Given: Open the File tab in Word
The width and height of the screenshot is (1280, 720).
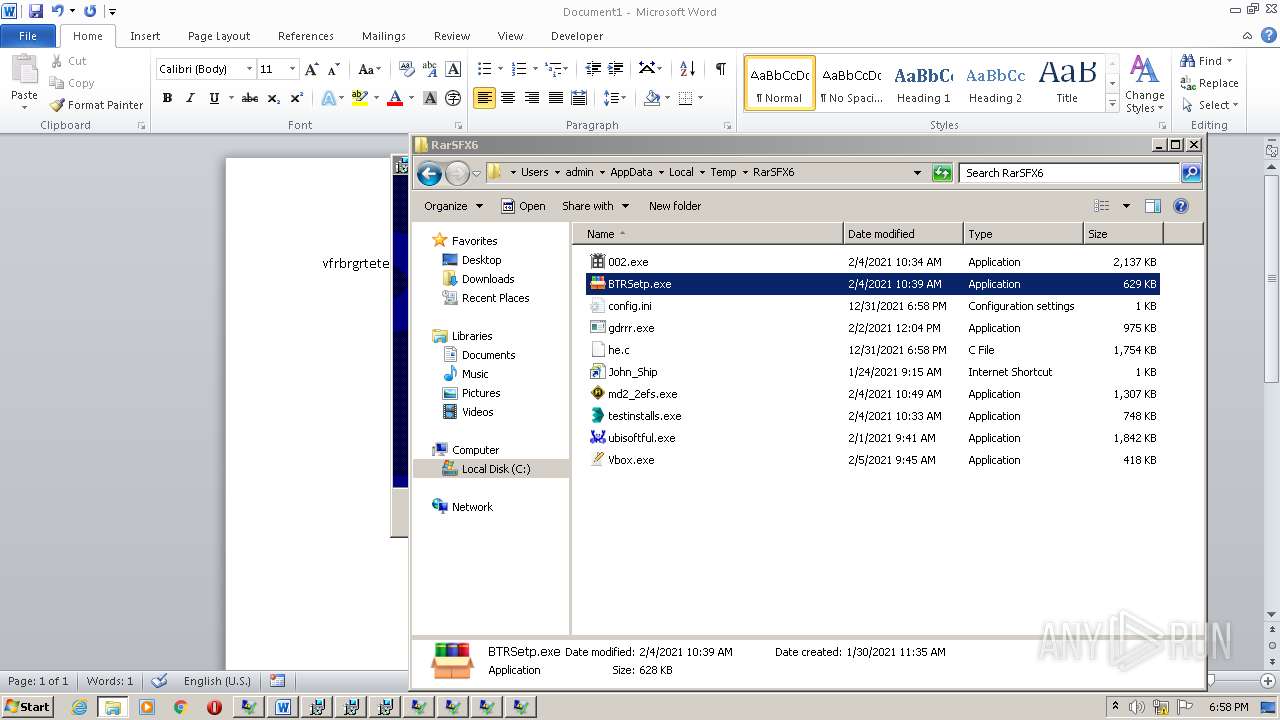Looking at the screenshot, I should tap(28, 36).
